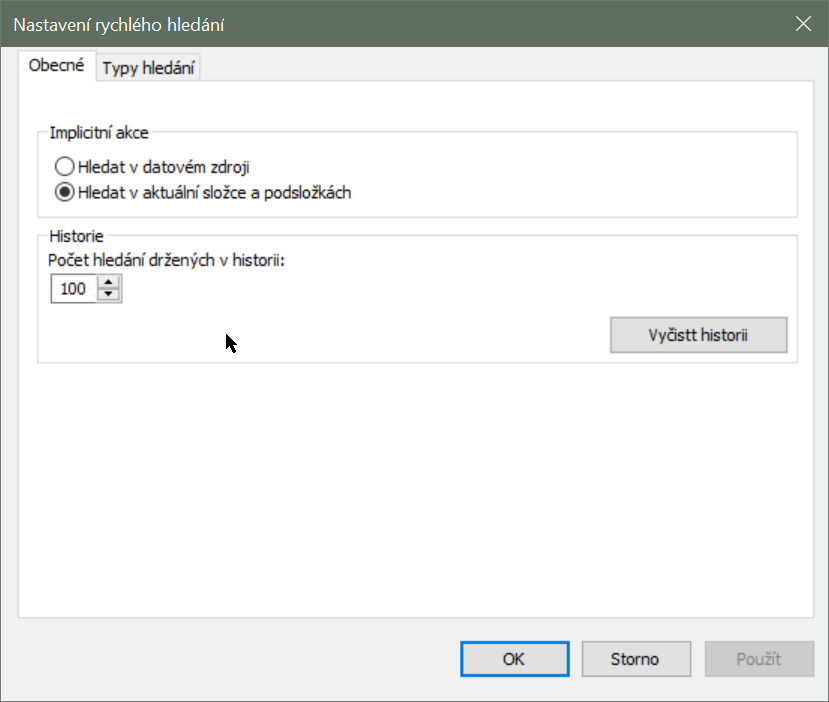Decrease history count with the down arrow
829x702 pixels.
(109, 296)
